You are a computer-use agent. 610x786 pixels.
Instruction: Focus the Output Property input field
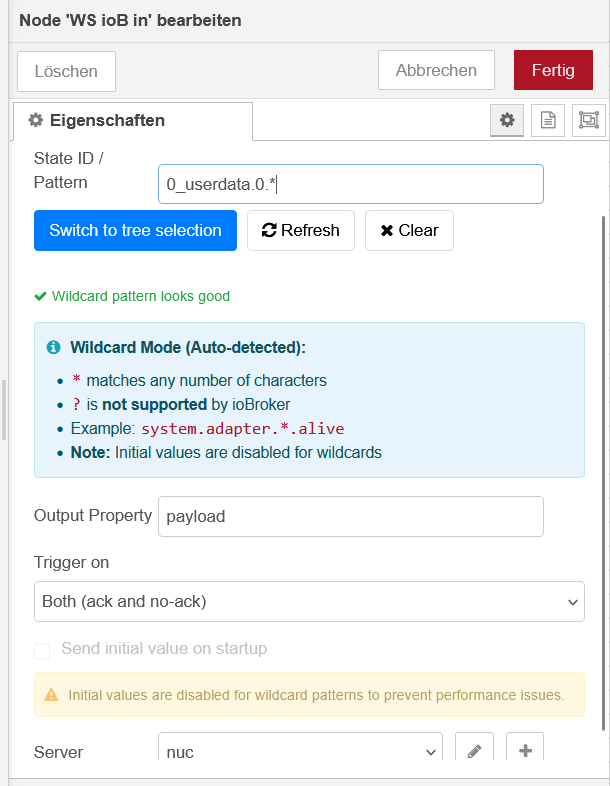click(350, 516)
